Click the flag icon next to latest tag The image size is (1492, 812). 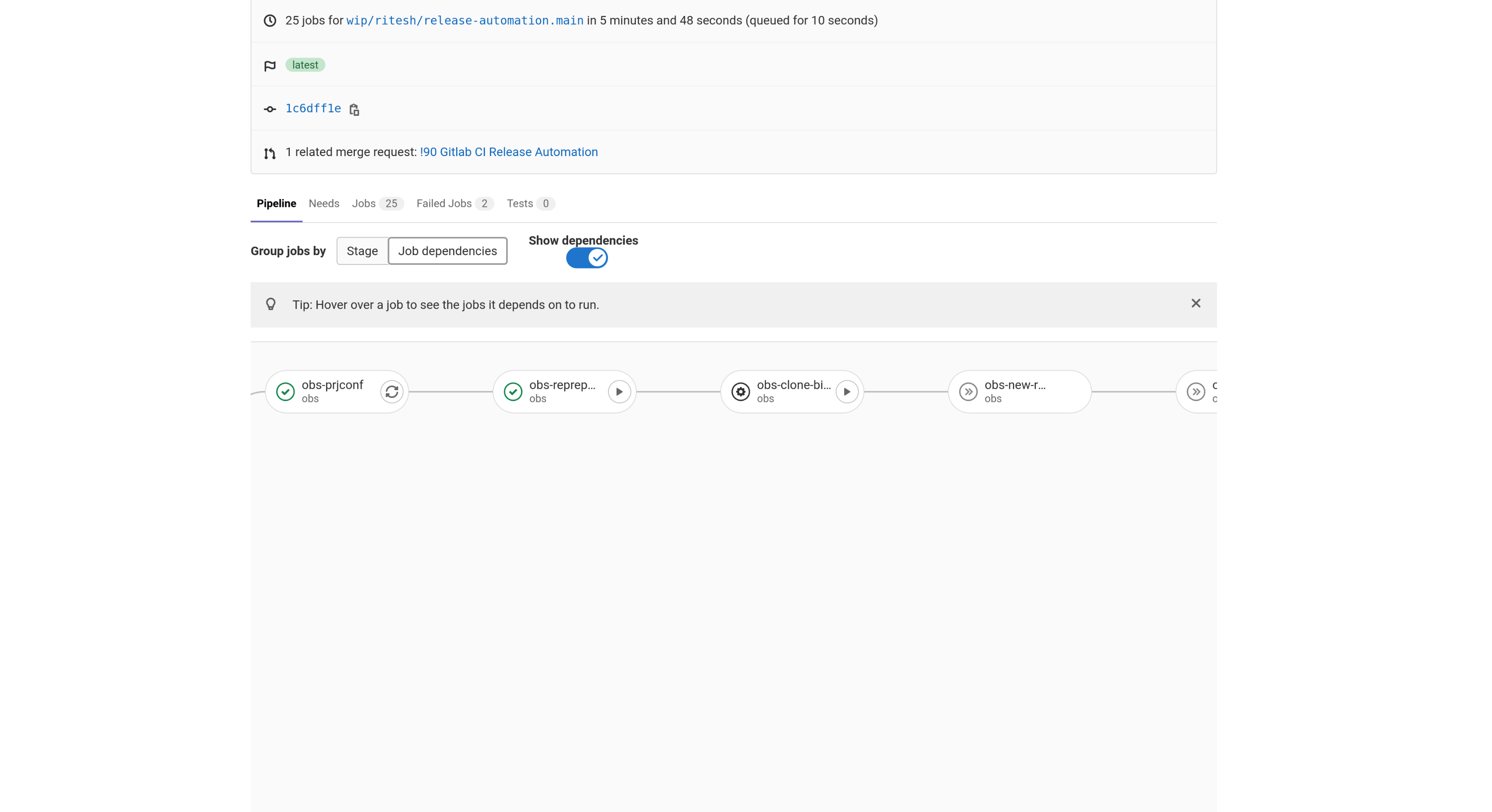click(x=270, y=64)
